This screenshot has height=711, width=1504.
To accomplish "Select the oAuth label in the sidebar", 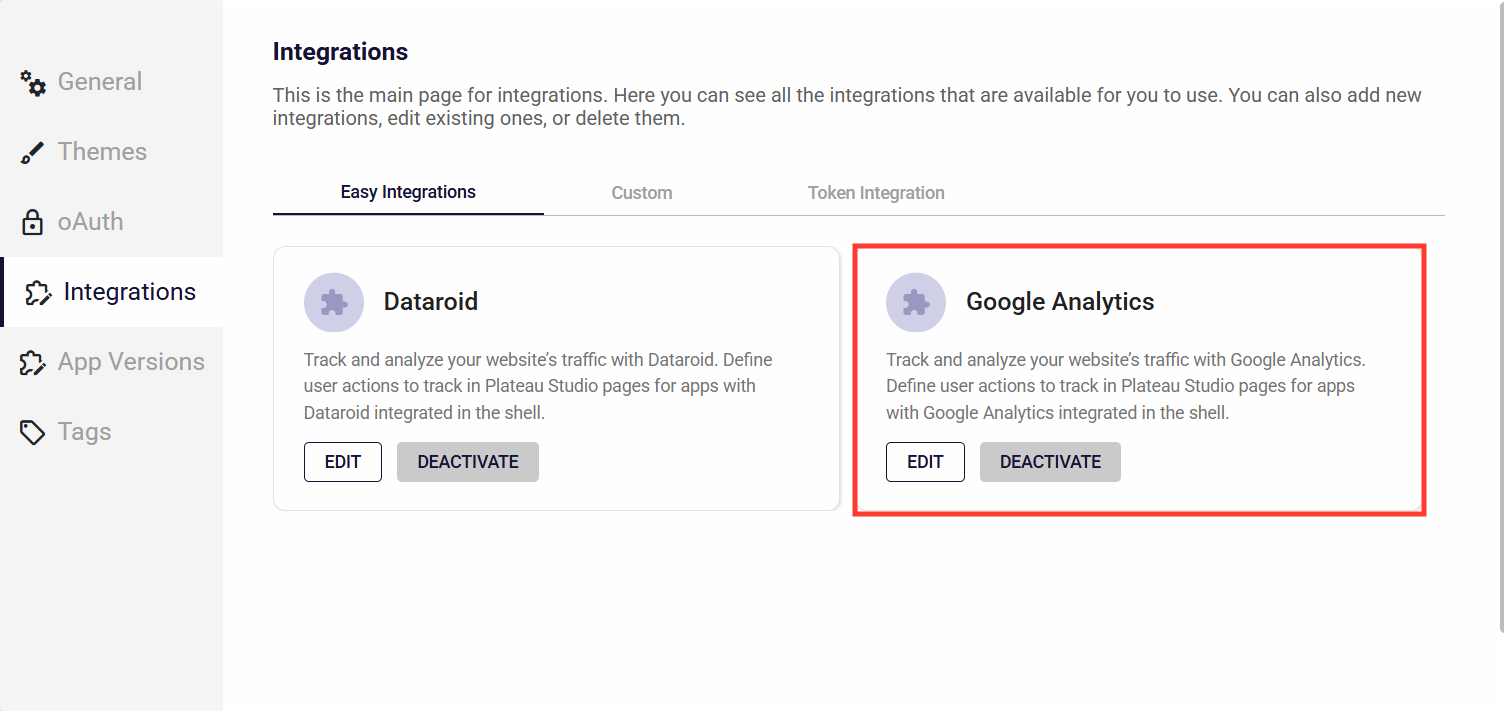I will pos(90,222).
